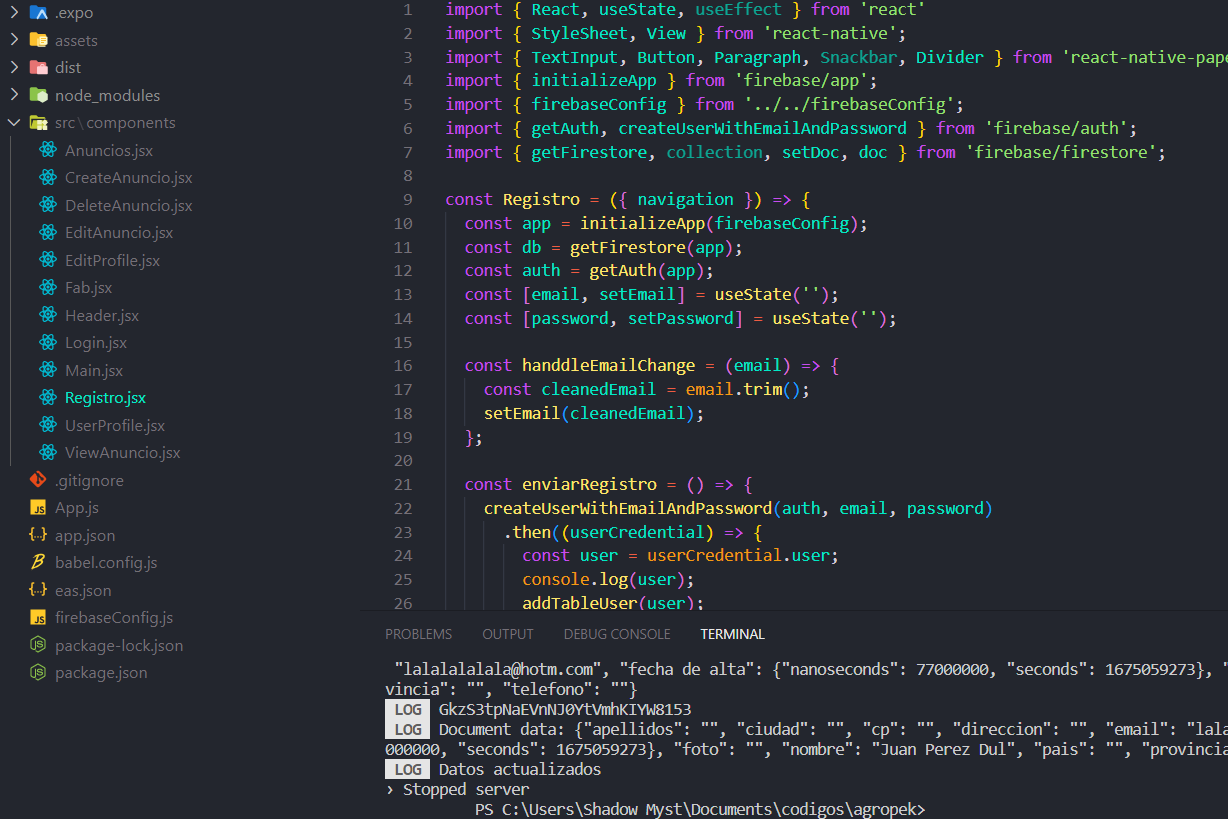Click React icon next to Main.jsx
Image resolution: width=1228 pixels, height=819 pixels.
48,370
